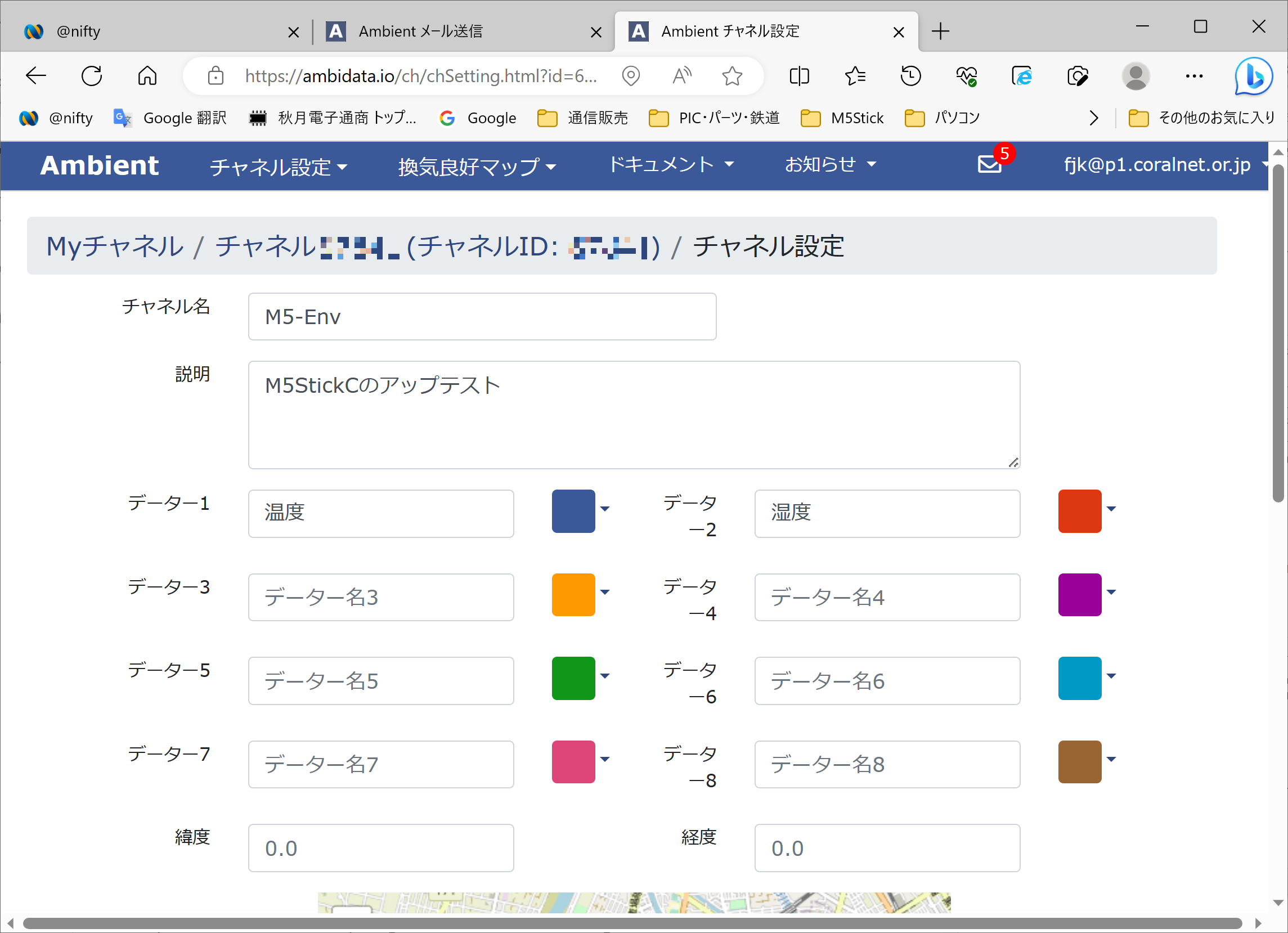Screen dimensions: 1288x933
Task: Click the location permission icon in the address bar
Action: 631,75
